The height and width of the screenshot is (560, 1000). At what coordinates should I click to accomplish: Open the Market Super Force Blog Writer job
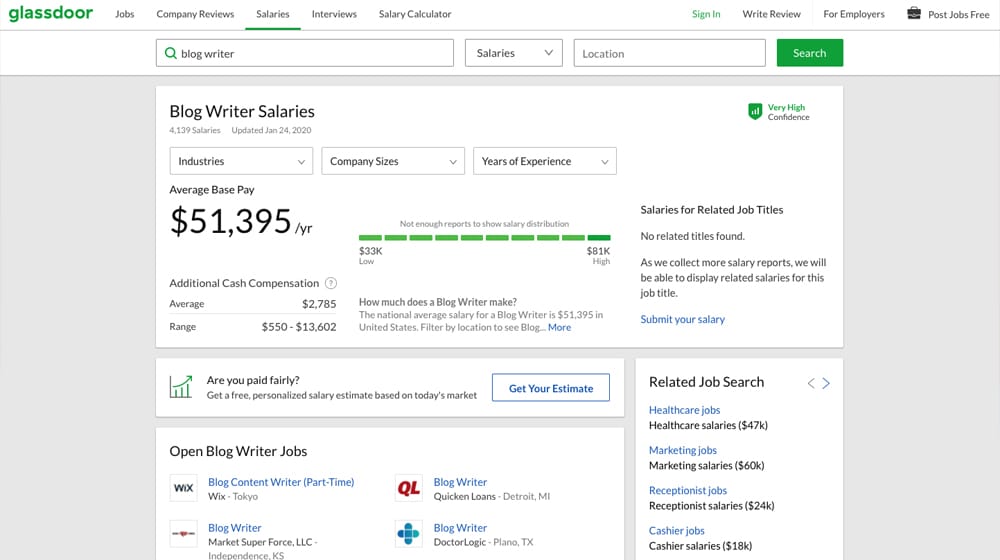click(235, 528)
